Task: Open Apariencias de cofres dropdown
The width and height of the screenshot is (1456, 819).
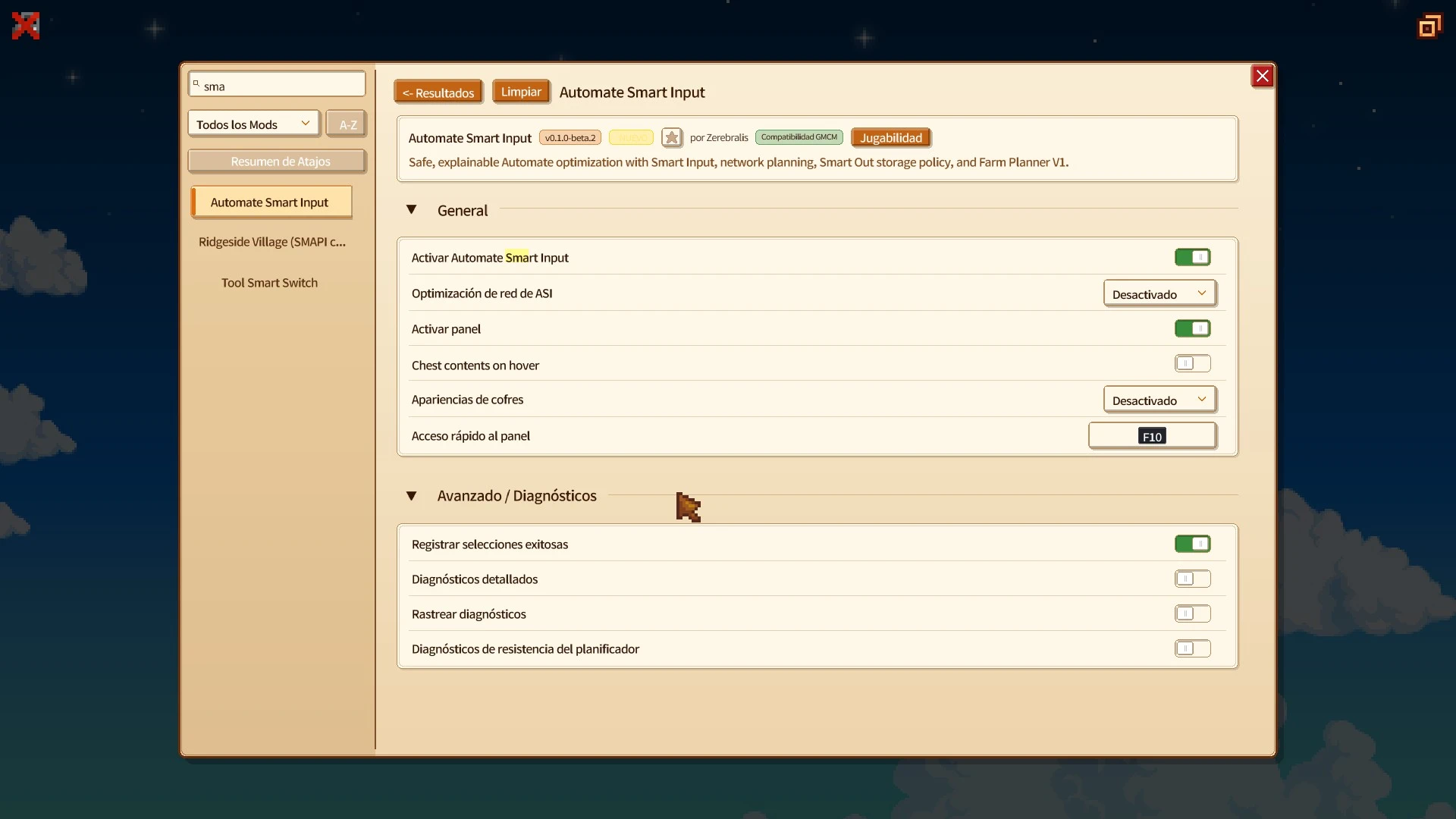Action: (x=1159, y=400)
